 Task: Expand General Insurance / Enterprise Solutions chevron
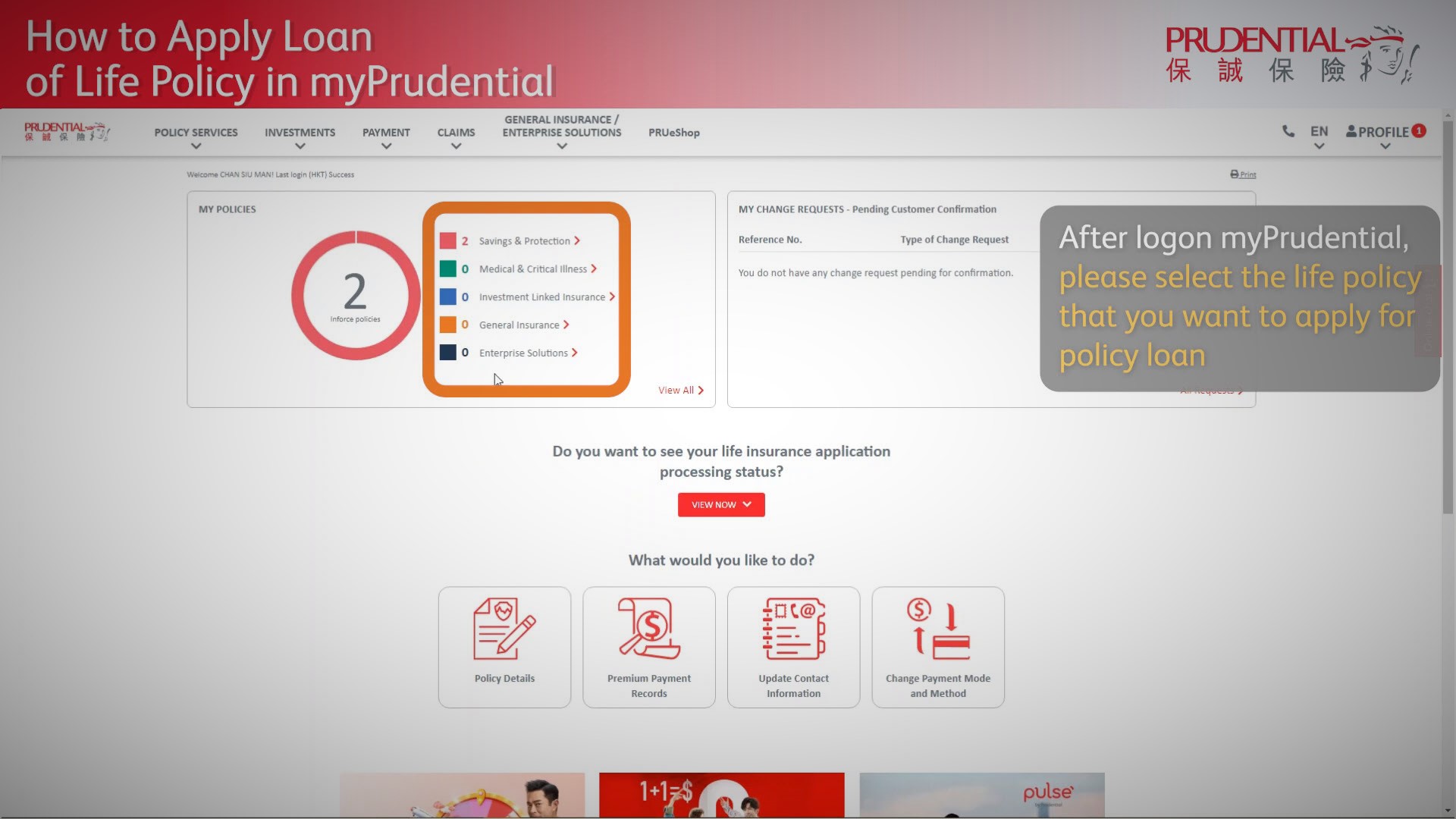coord(562,146)
